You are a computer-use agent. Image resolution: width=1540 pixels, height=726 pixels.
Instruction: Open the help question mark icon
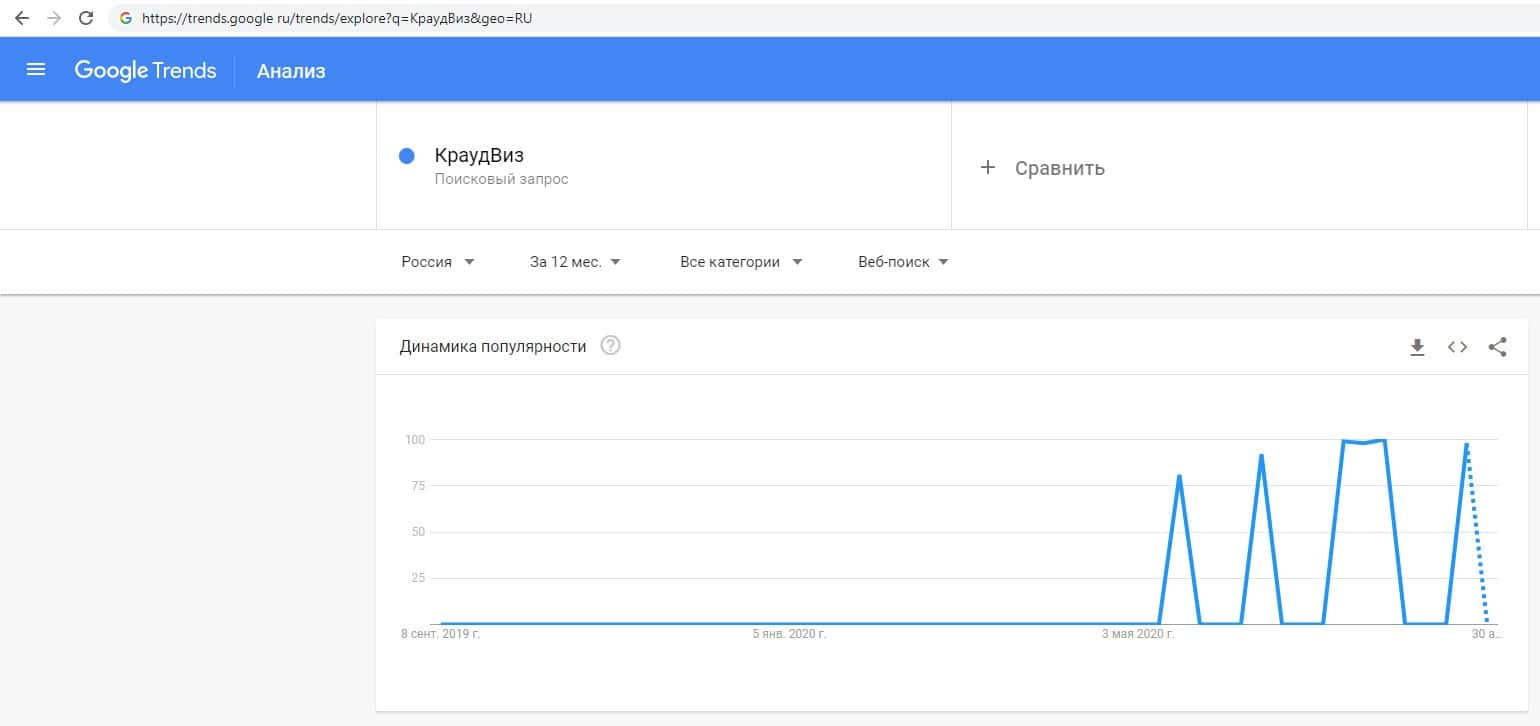coord(610,346)
